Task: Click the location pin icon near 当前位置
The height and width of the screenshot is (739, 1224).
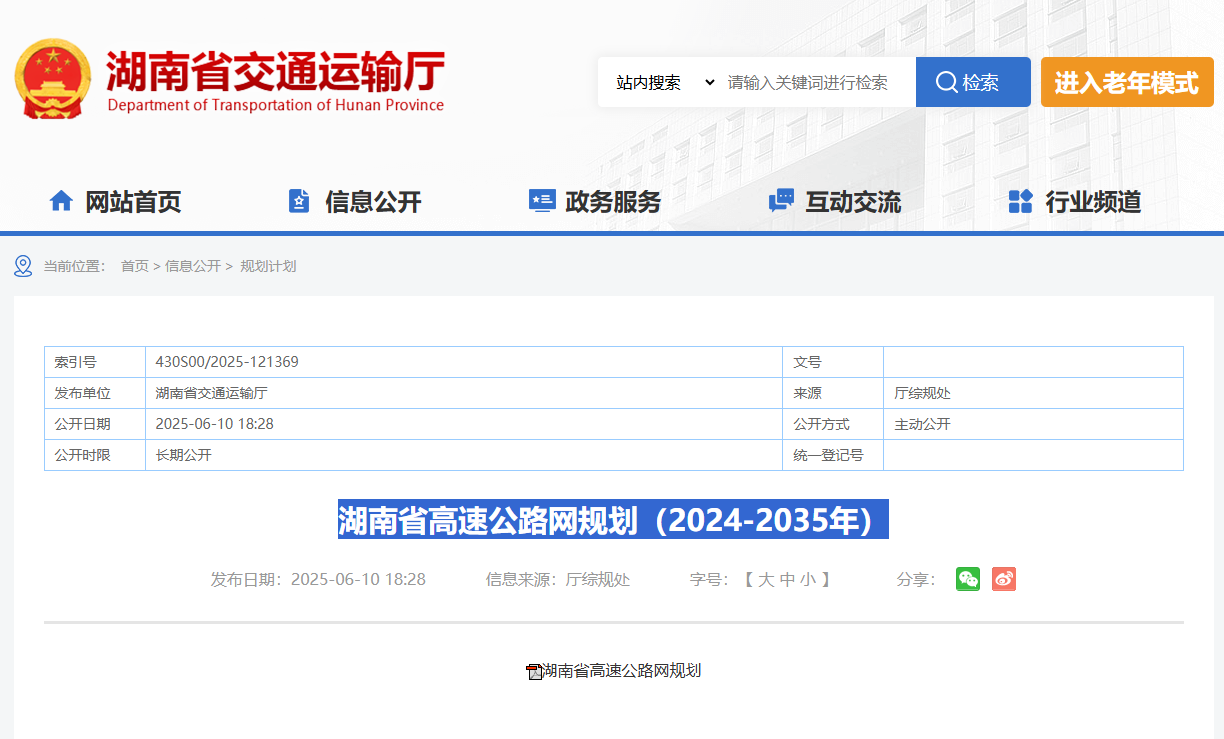Action: 22,266
